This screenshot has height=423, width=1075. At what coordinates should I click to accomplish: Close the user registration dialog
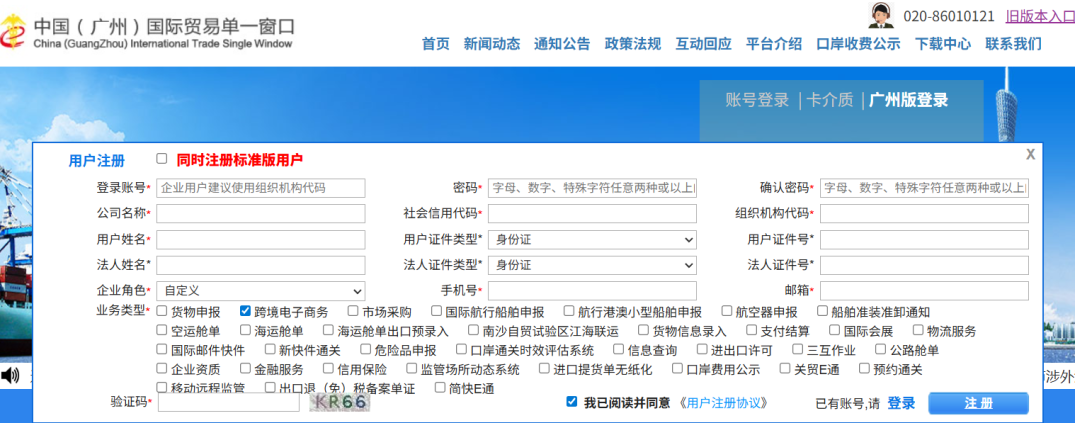click(1030, 155)
